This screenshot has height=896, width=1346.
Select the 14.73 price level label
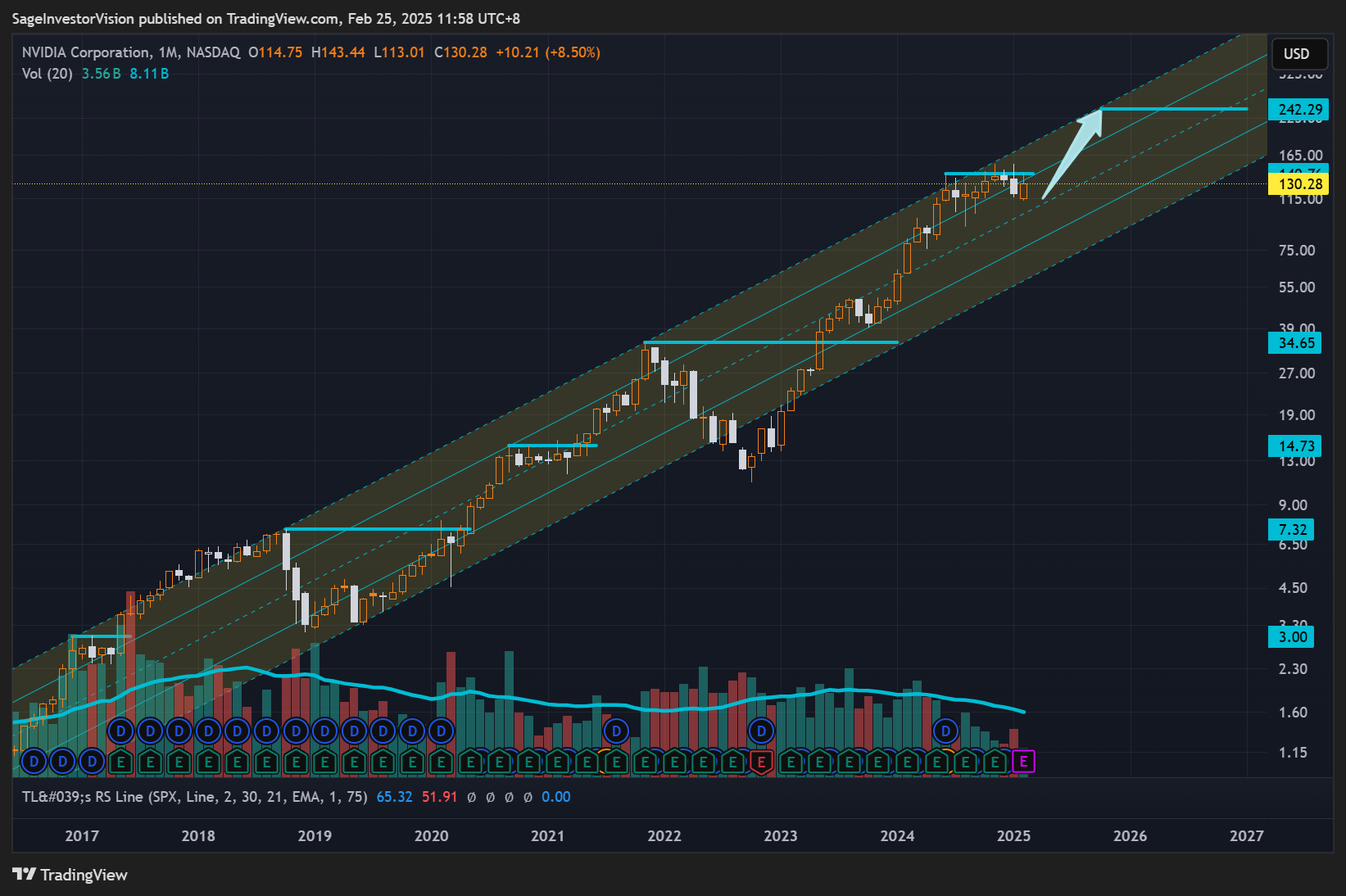pos(1295,446)
